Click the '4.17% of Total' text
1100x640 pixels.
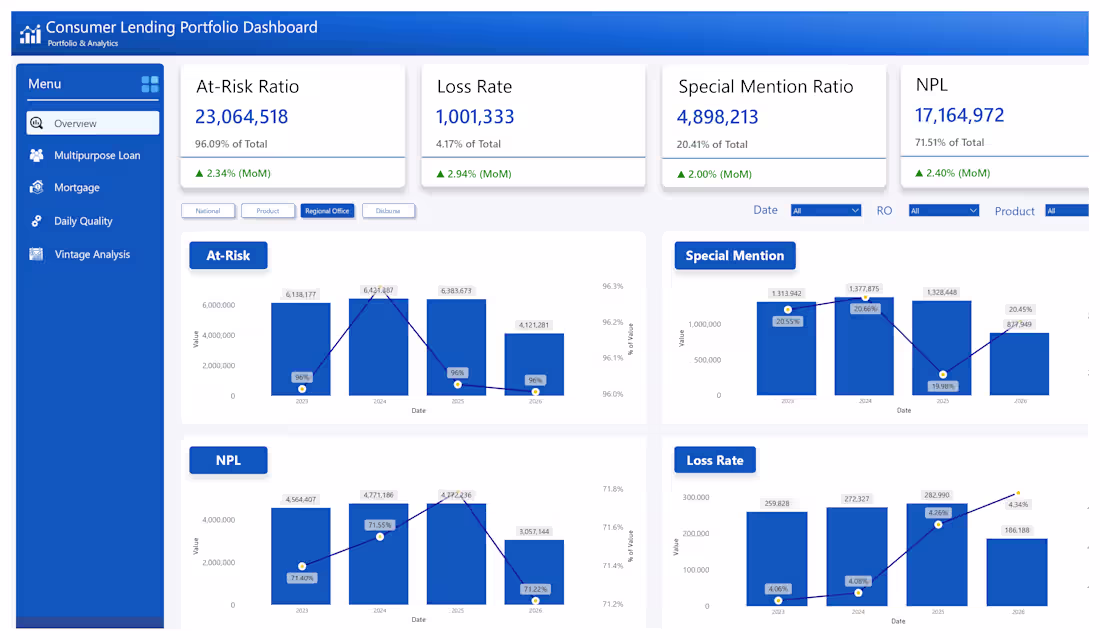pyautogui.click(x=468, y=144)
